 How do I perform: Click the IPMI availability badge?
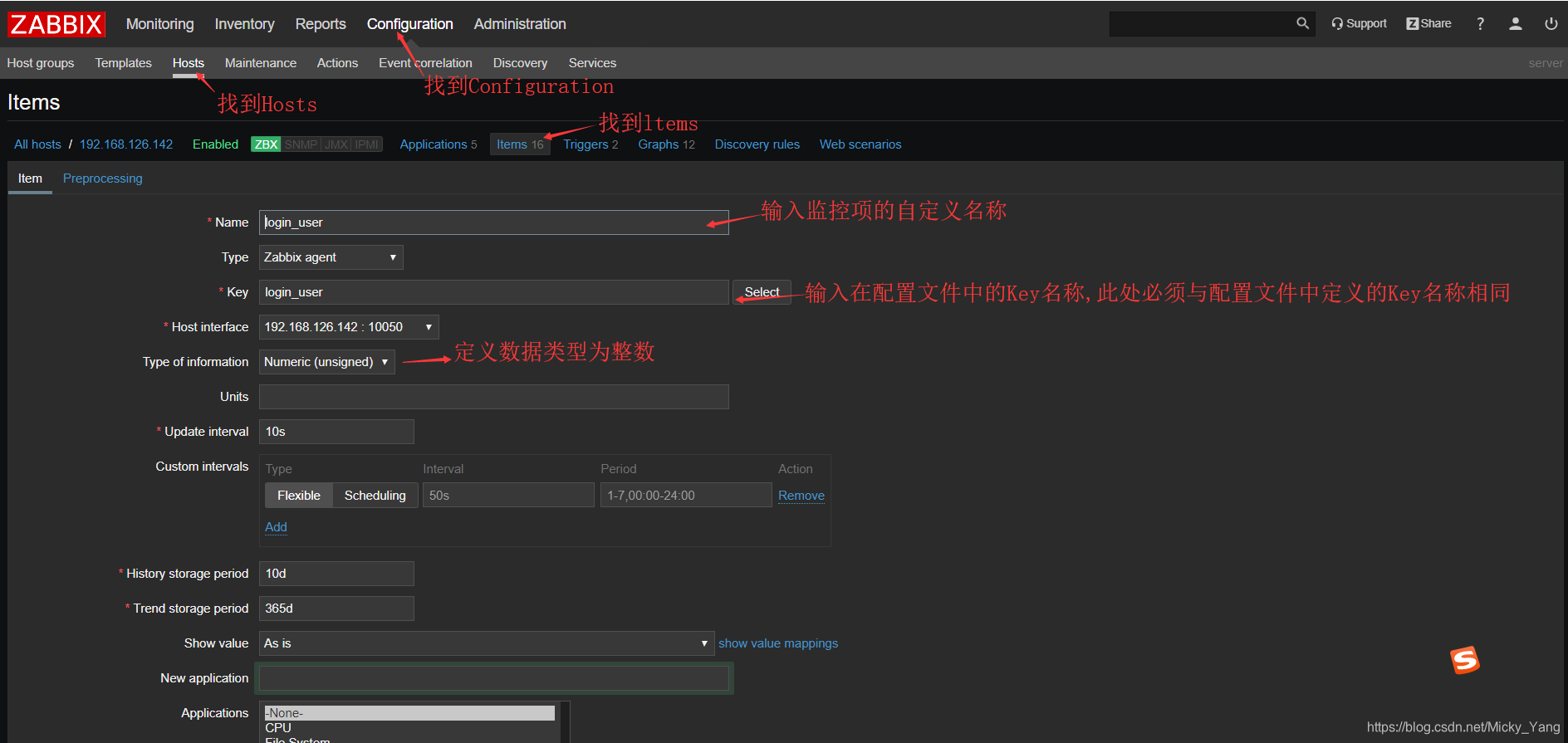click(x=366, y=144)
